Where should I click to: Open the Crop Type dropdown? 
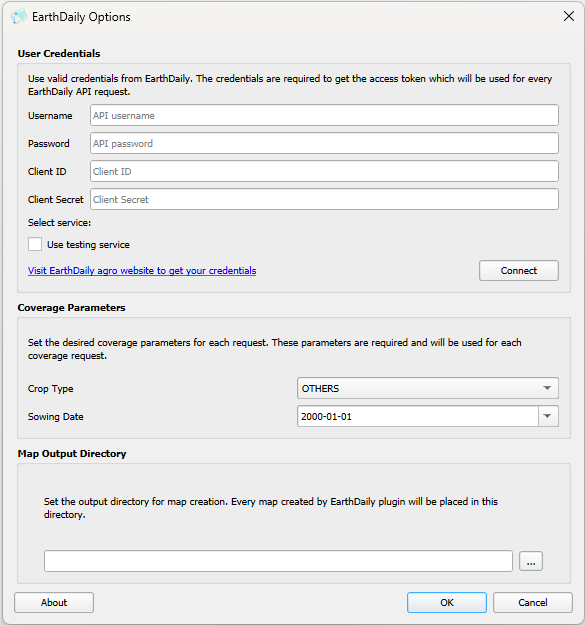tap(428, 388)
